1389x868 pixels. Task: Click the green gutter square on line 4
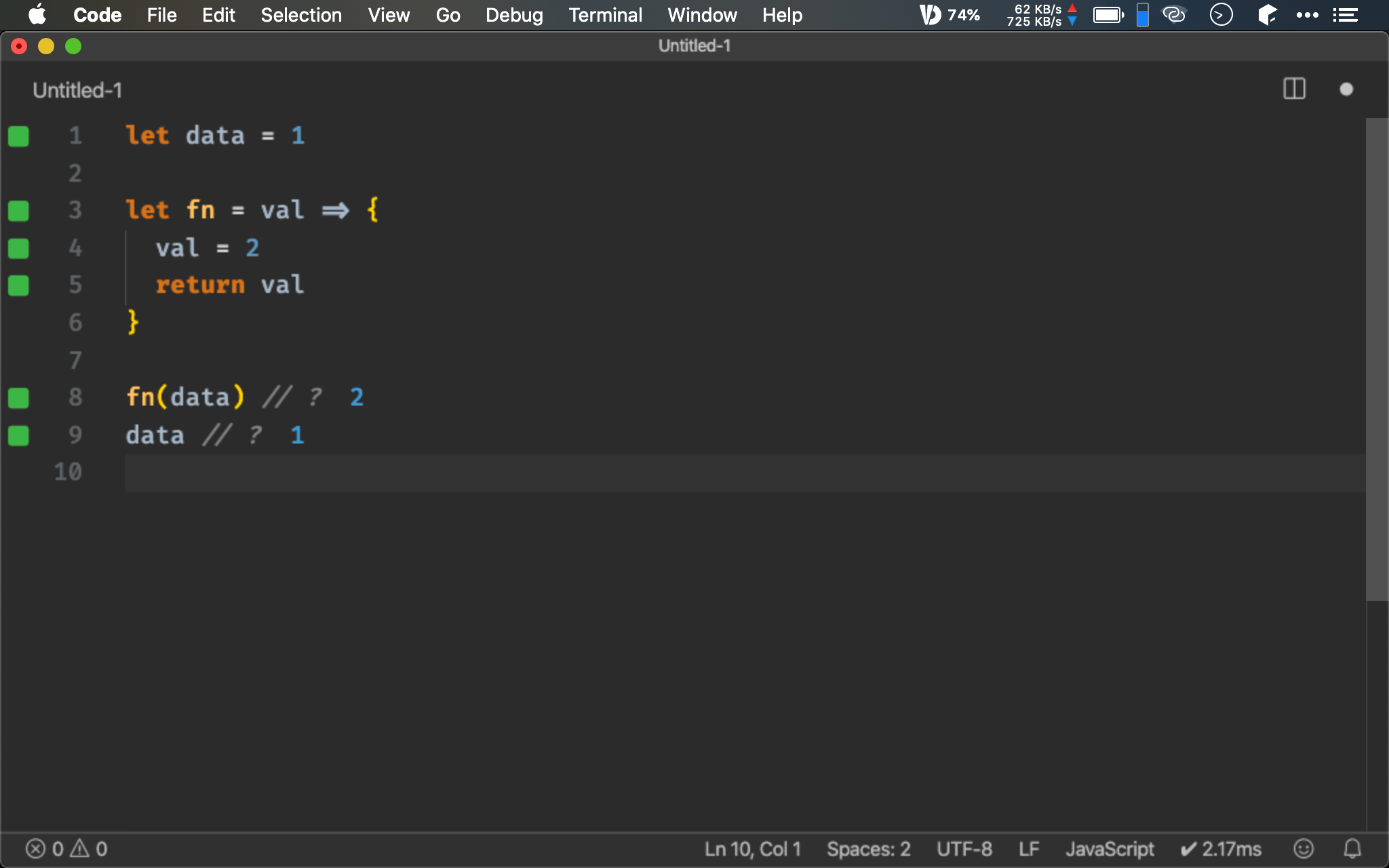click(18, 248)
